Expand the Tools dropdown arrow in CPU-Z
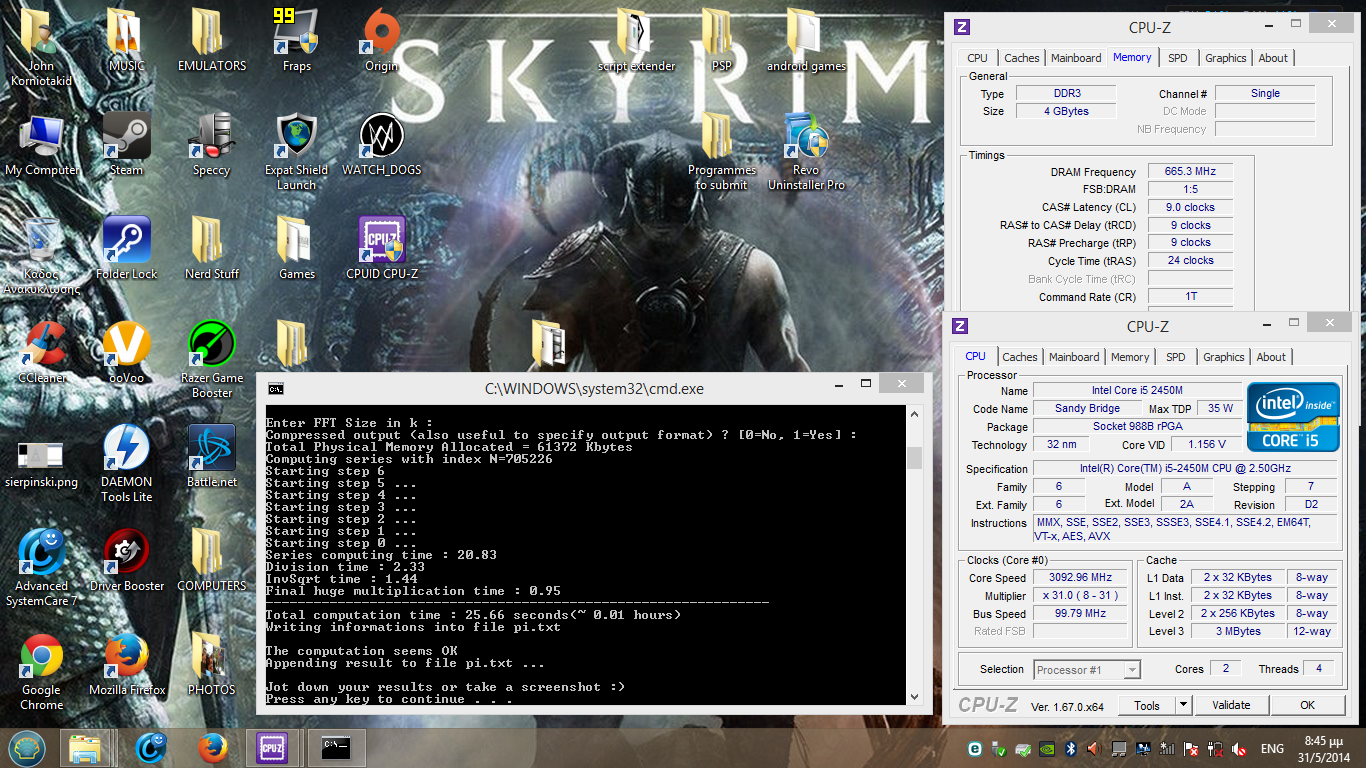Screen dimensions: 1366x768 coord(1183,705)
